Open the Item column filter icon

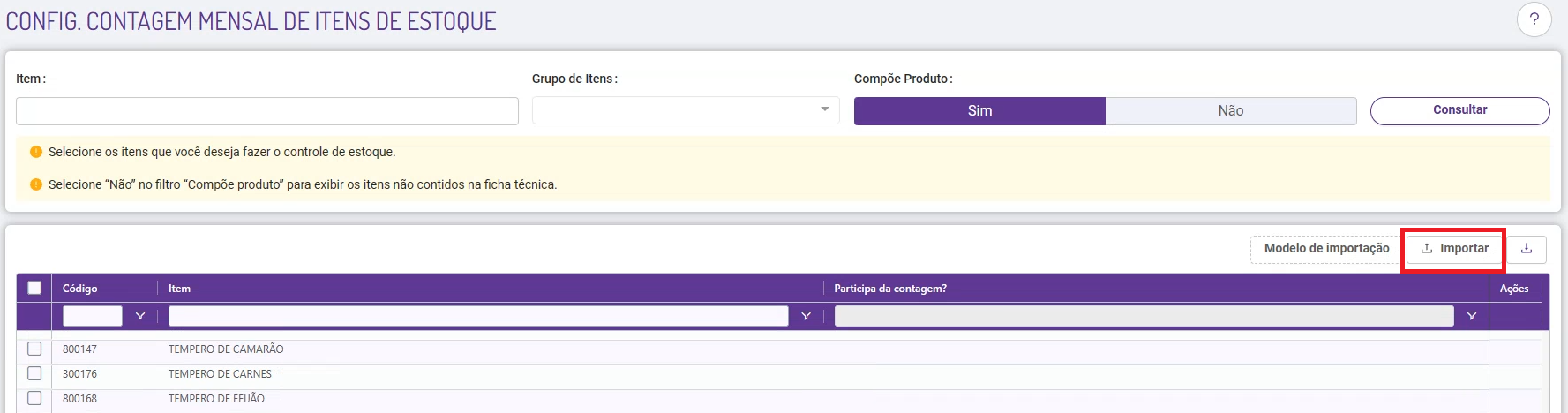[x=806, y=316]
